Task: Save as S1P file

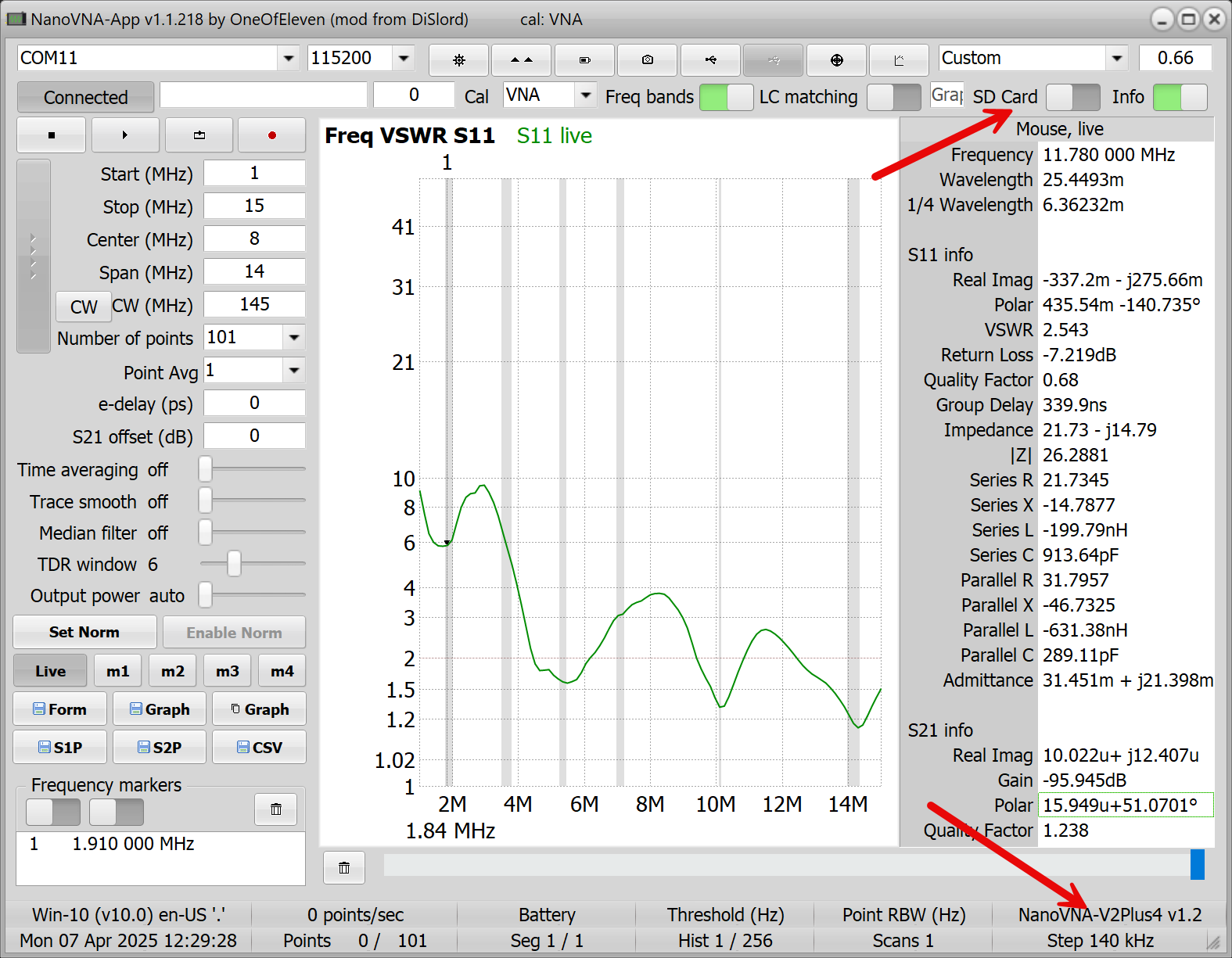Action: pyautogui.click(x=60, y=748)
